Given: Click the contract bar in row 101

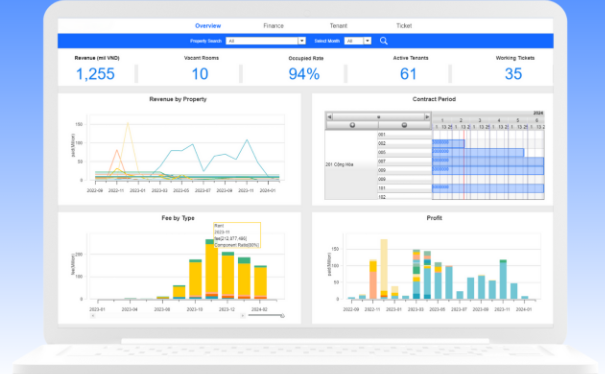Looking at the screenshot, I should 488,188.
